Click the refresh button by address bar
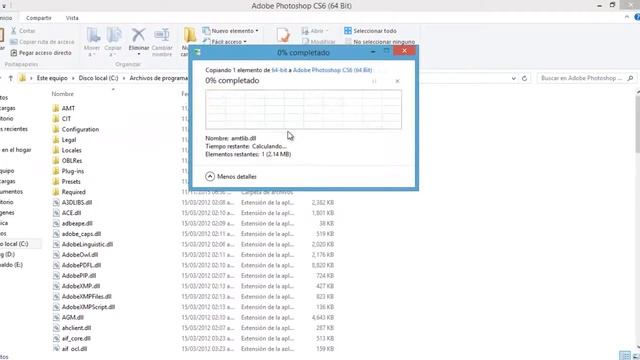Screen dimensions: 640x360 point(524,78)
